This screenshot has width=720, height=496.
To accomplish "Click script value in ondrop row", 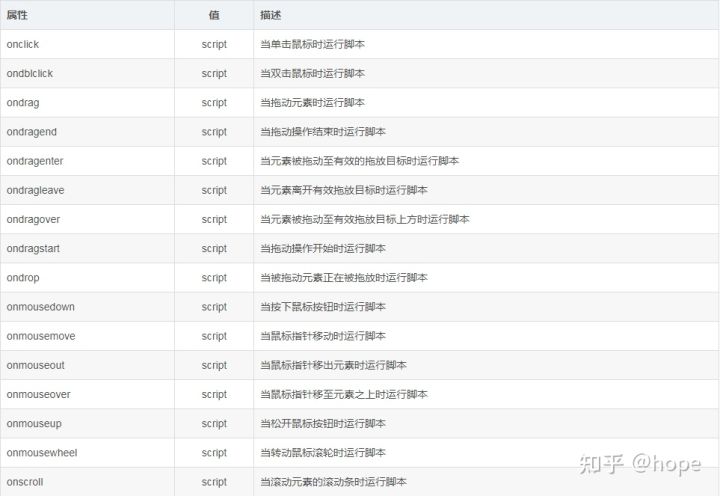I will pos(214,278).
